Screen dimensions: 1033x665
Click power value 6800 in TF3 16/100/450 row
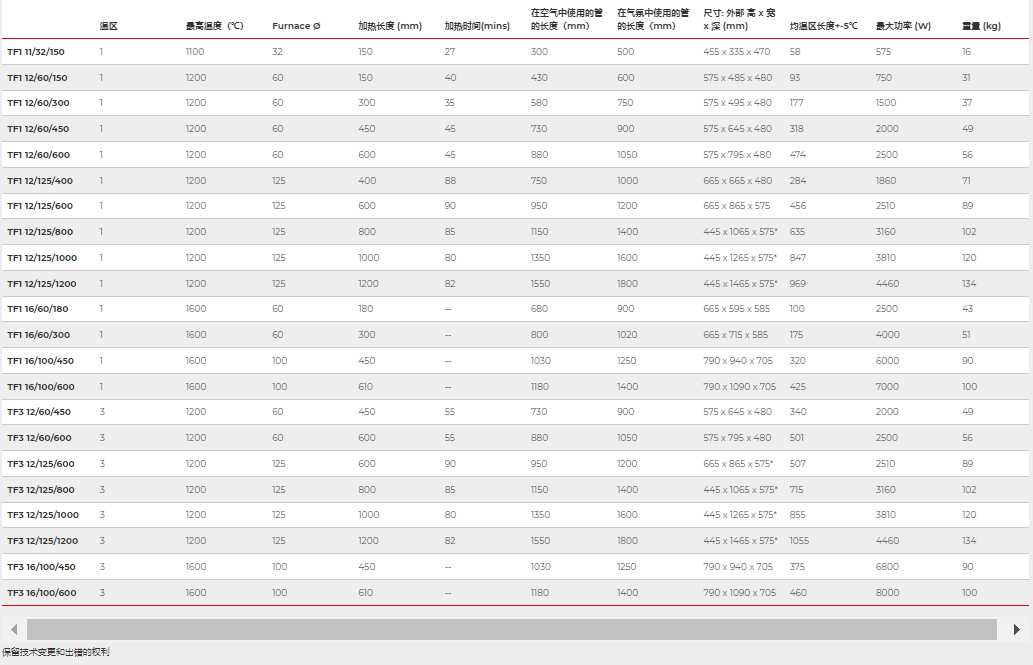click(887, 567)
